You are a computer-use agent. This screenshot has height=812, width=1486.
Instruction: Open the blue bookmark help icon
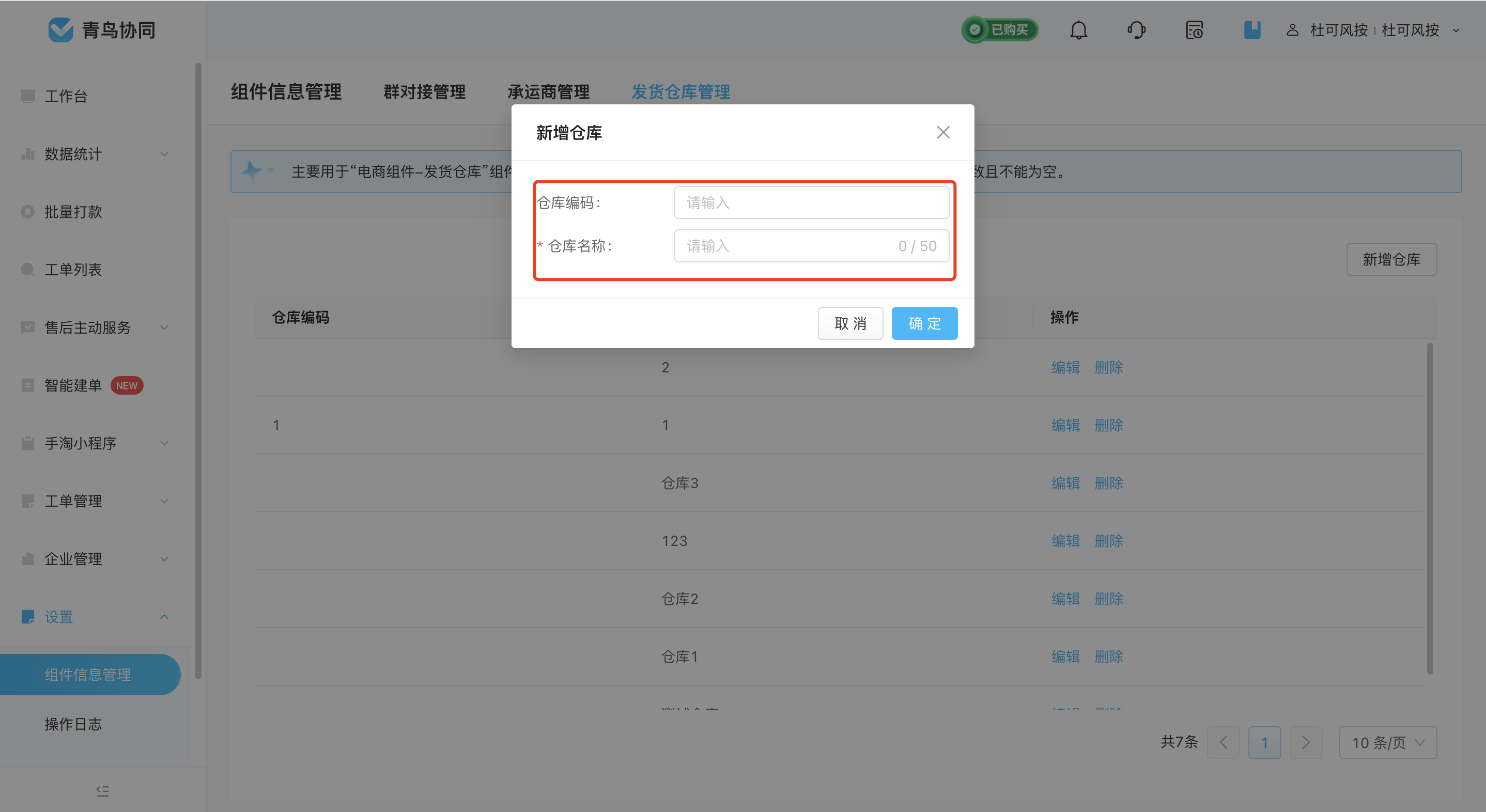click(x=1252, y=30)
